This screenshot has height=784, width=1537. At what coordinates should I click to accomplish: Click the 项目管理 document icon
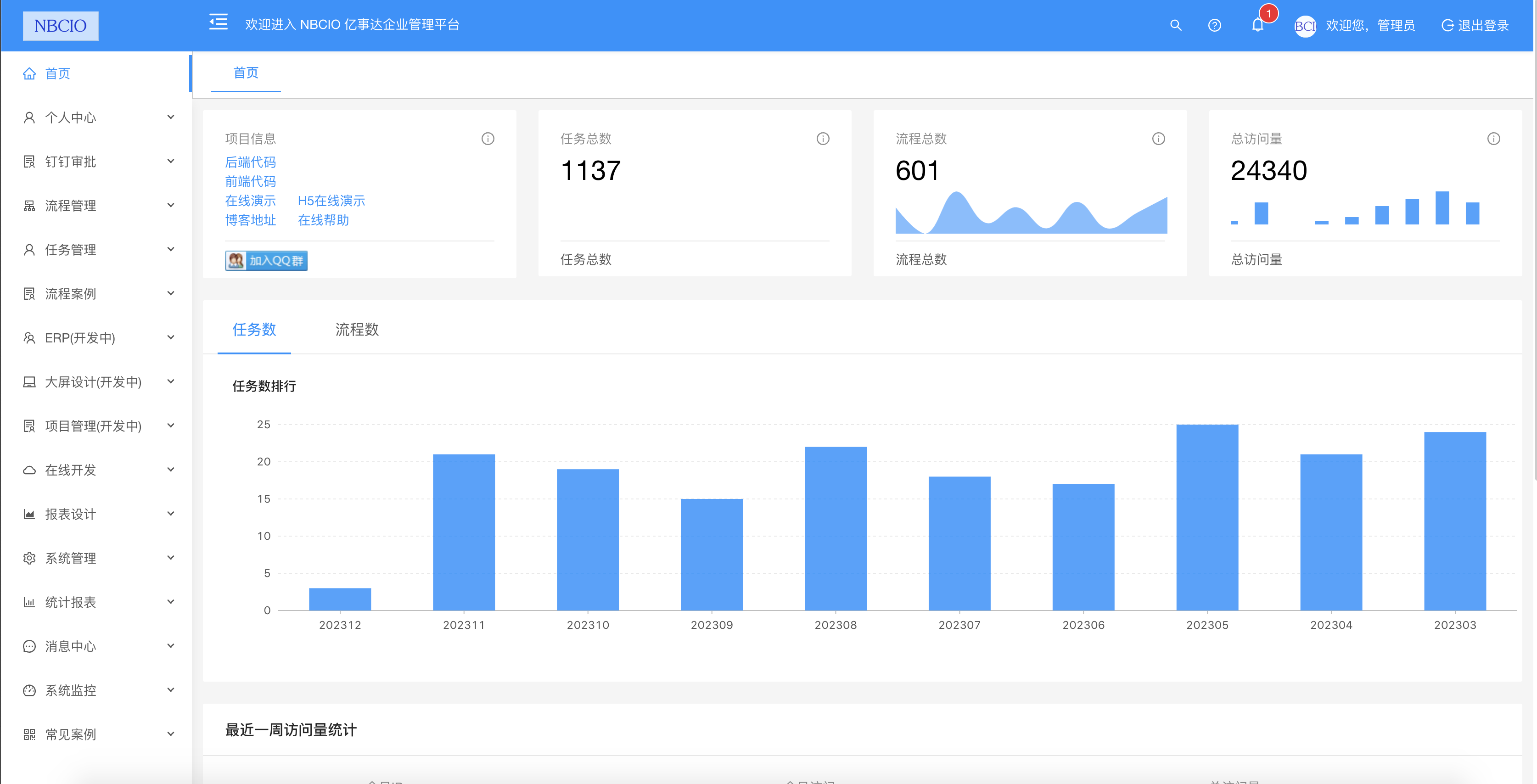tap(29, 426)
